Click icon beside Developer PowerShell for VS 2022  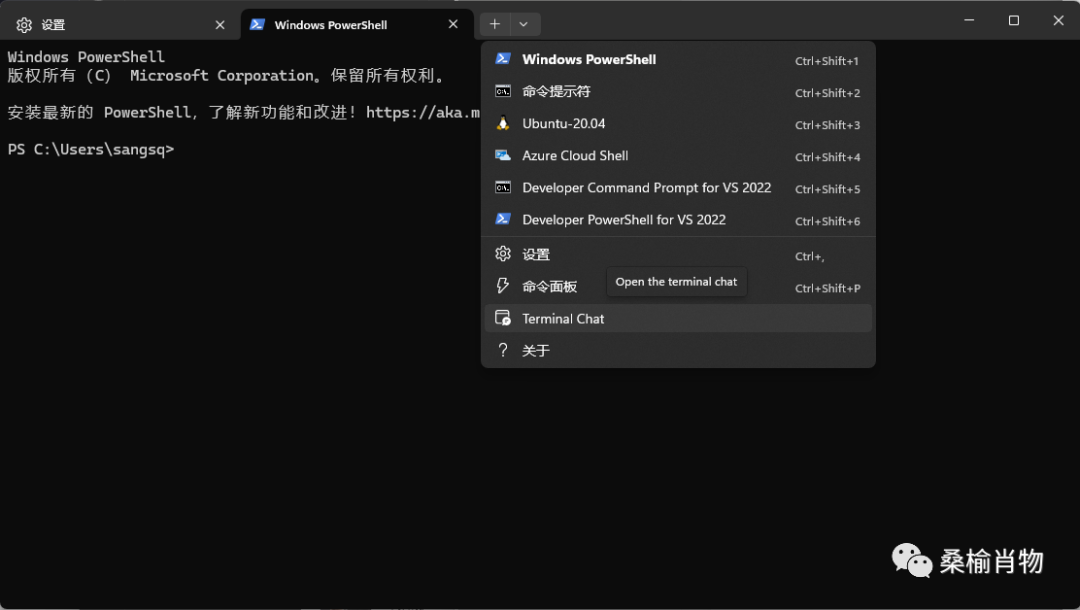click(x=503, y=219)
